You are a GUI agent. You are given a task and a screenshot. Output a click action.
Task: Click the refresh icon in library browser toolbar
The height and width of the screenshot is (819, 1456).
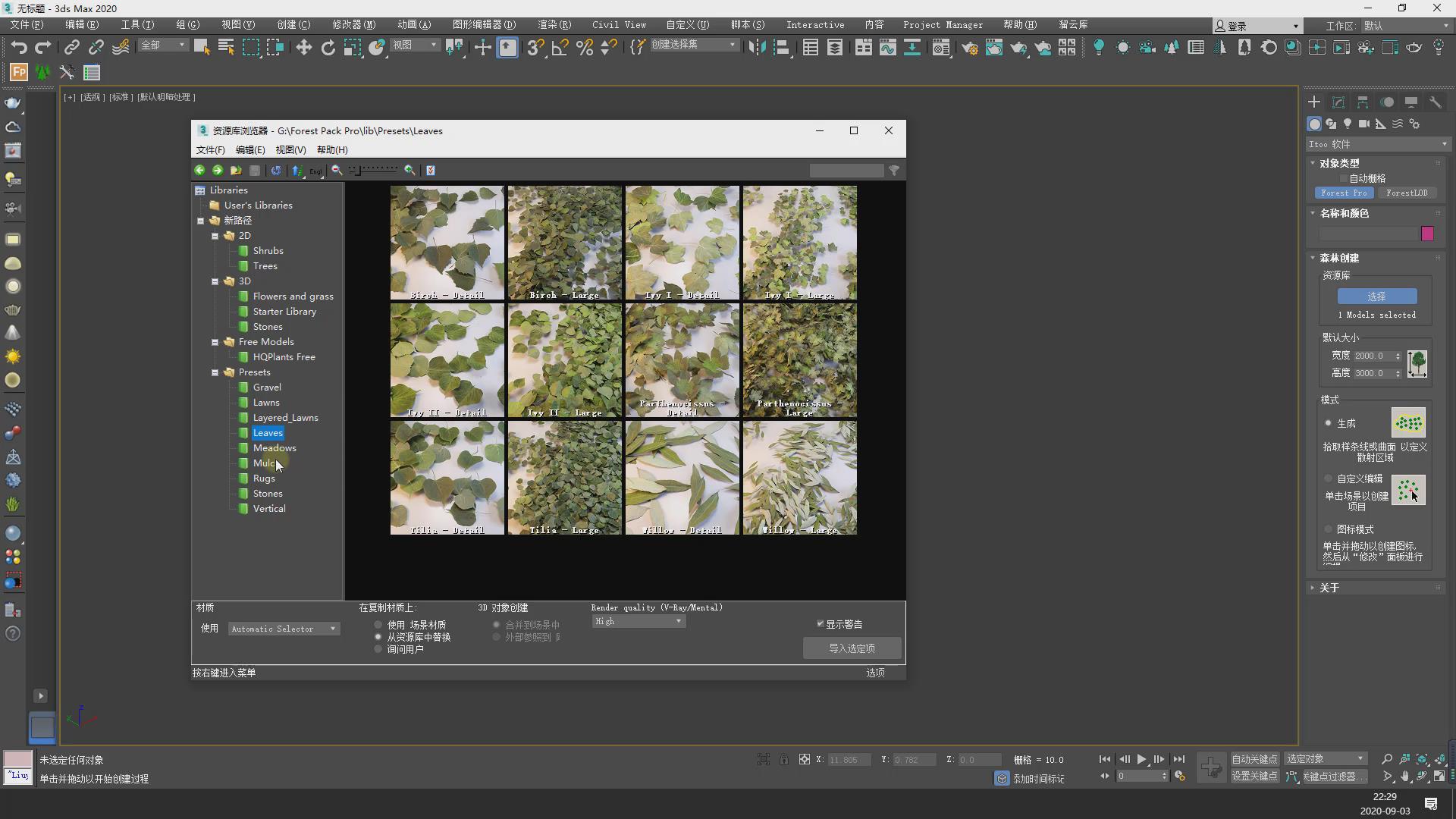(276, 170)
